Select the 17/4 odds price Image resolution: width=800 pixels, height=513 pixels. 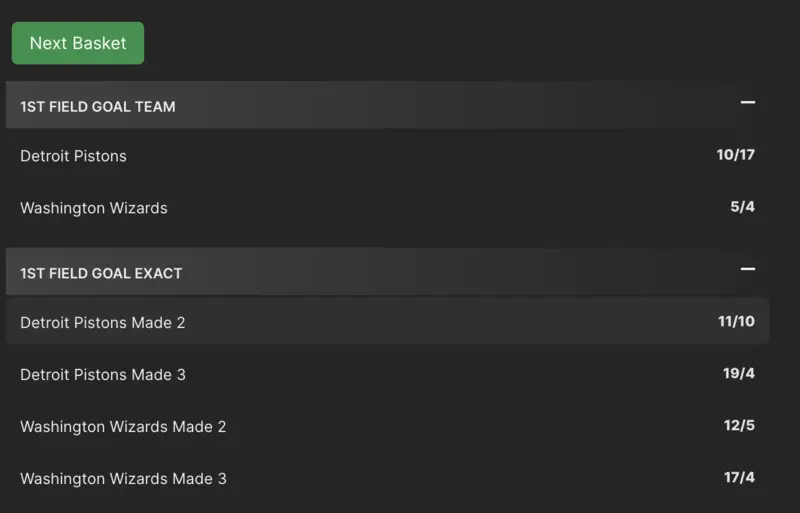click(x=739, y=477)
